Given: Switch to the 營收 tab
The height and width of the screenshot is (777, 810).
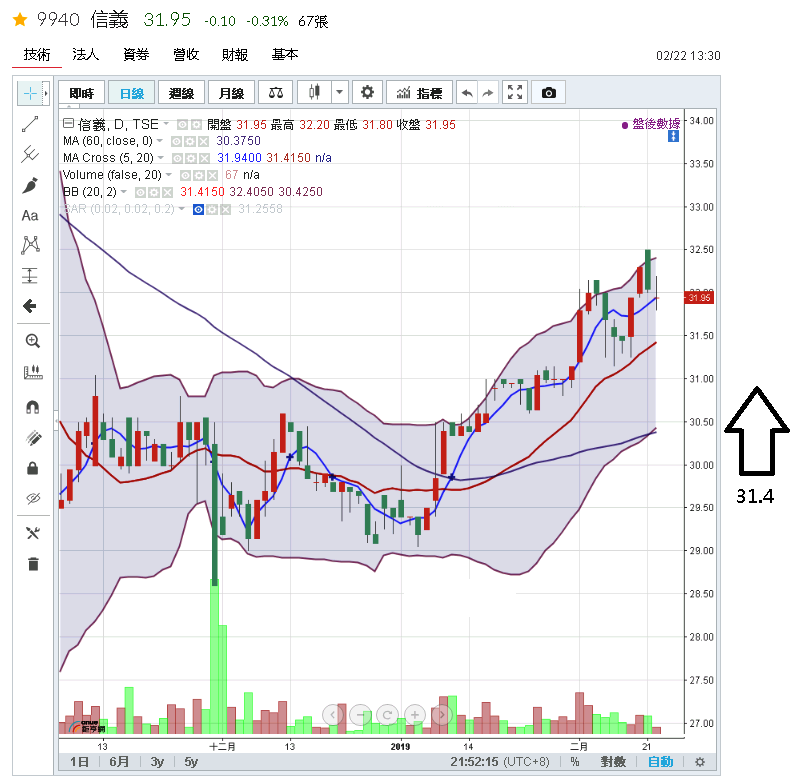Looking at the screenshot, I should [x=186, y=55].
